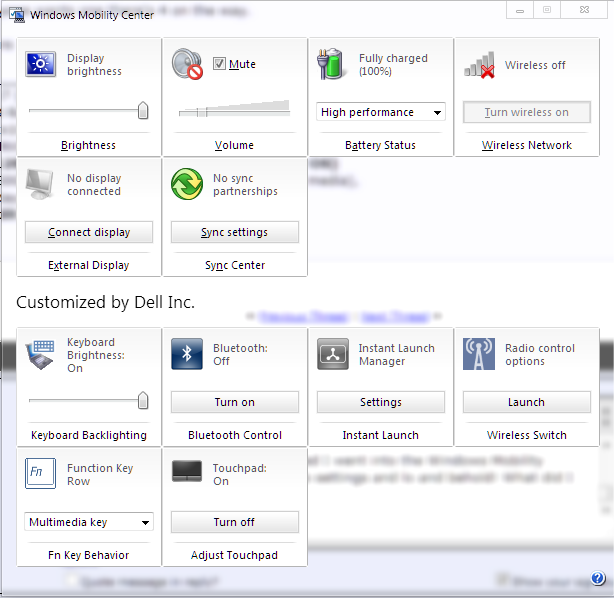Image resolution: width=614 pixels, height=598 pixels.
Task: Click the No sync partnerships text
Action: (245, 184)
